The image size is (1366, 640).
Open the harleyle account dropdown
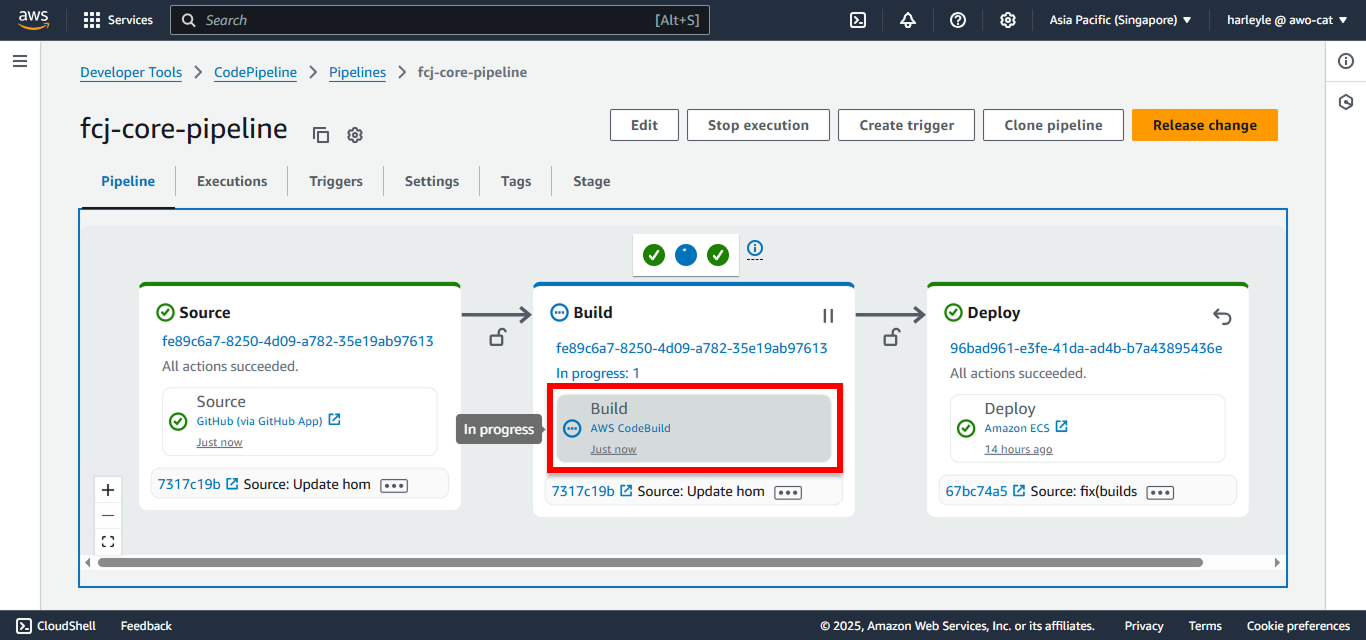coord(1288,20)
